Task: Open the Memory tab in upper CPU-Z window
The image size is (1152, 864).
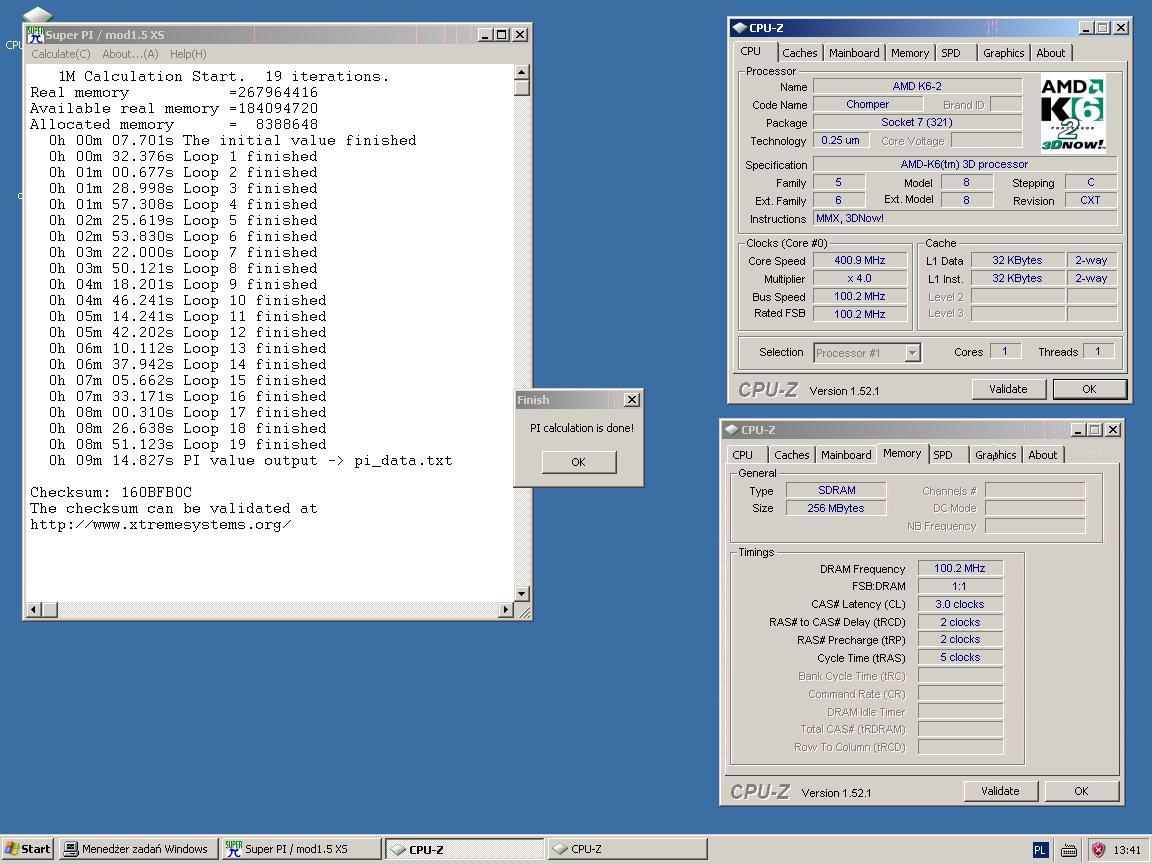Action: click(x=910, y=53)
